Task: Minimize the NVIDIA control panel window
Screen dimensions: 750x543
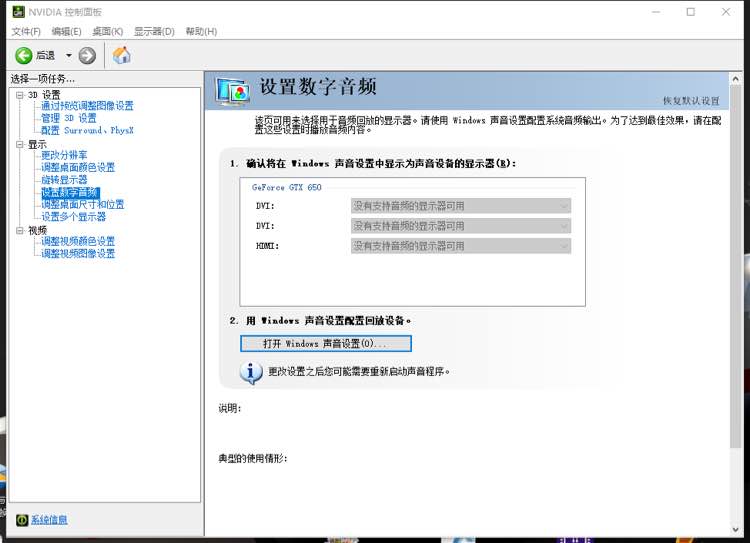Action: point(656,11)
